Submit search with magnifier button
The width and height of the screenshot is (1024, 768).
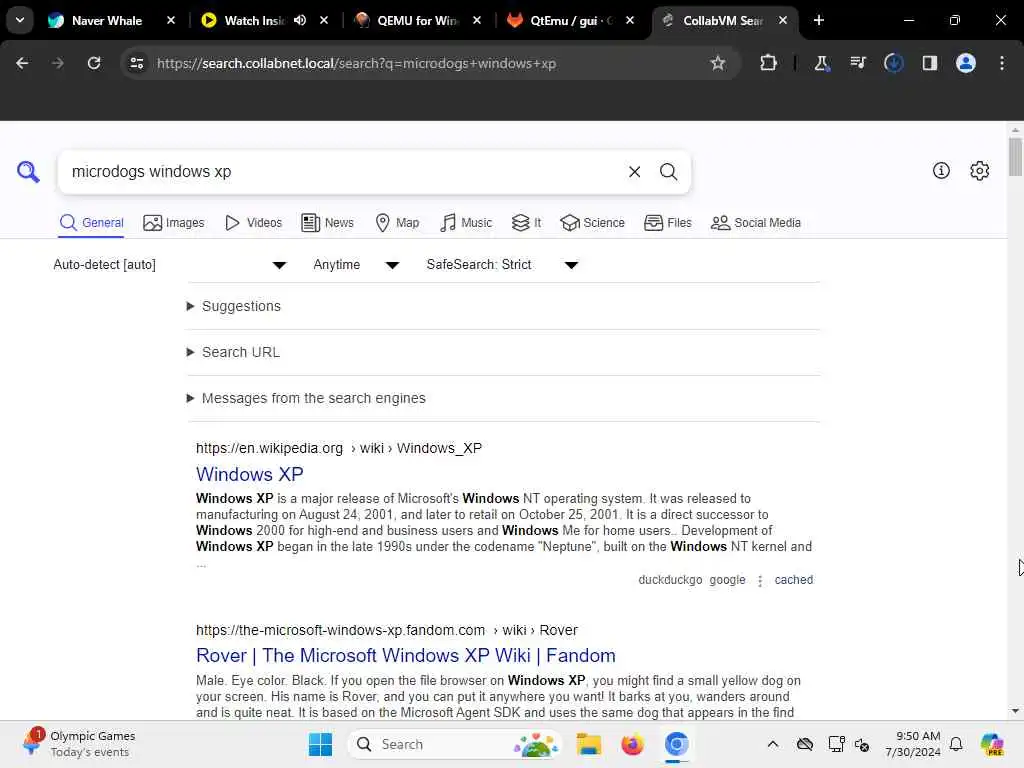668,172
